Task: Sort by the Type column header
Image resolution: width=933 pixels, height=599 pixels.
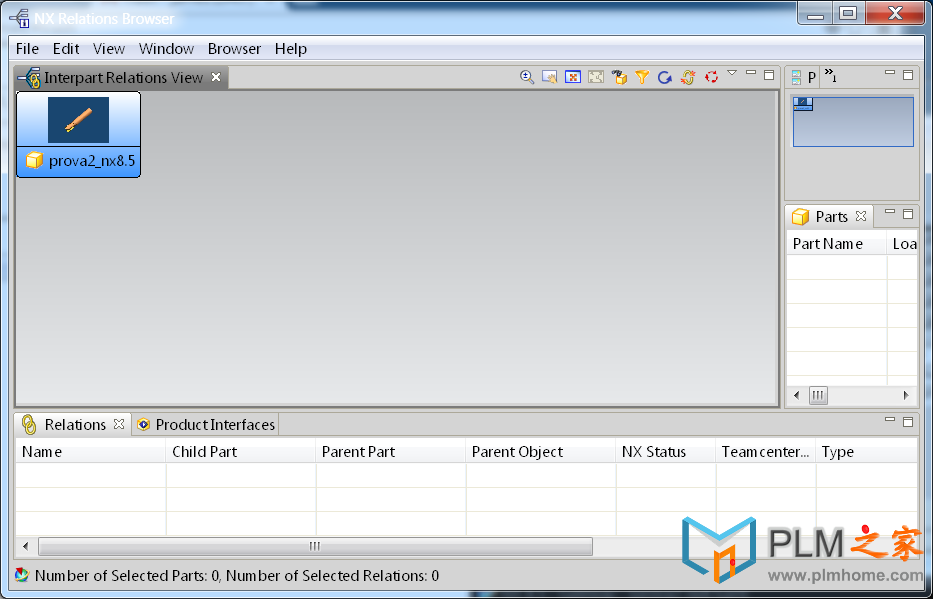Action: [866, 452]
